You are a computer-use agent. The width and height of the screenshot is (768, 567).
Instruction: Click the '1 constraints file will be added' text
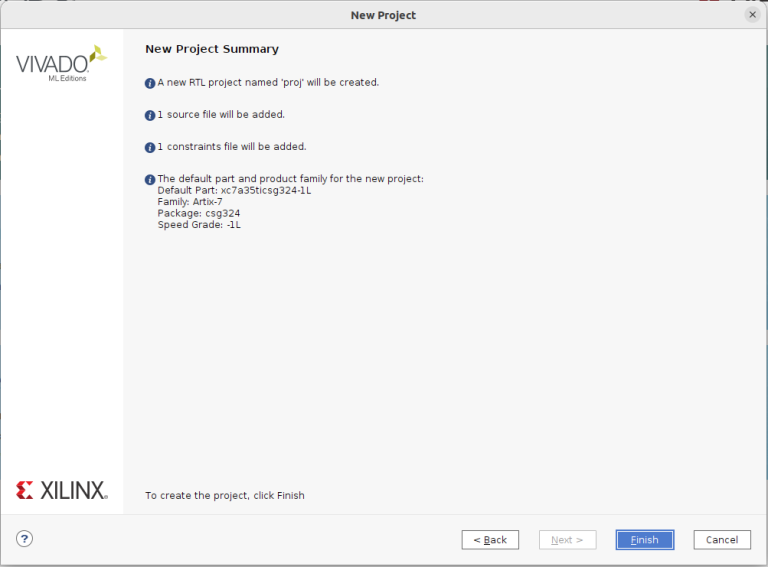[x=231, y=147]
